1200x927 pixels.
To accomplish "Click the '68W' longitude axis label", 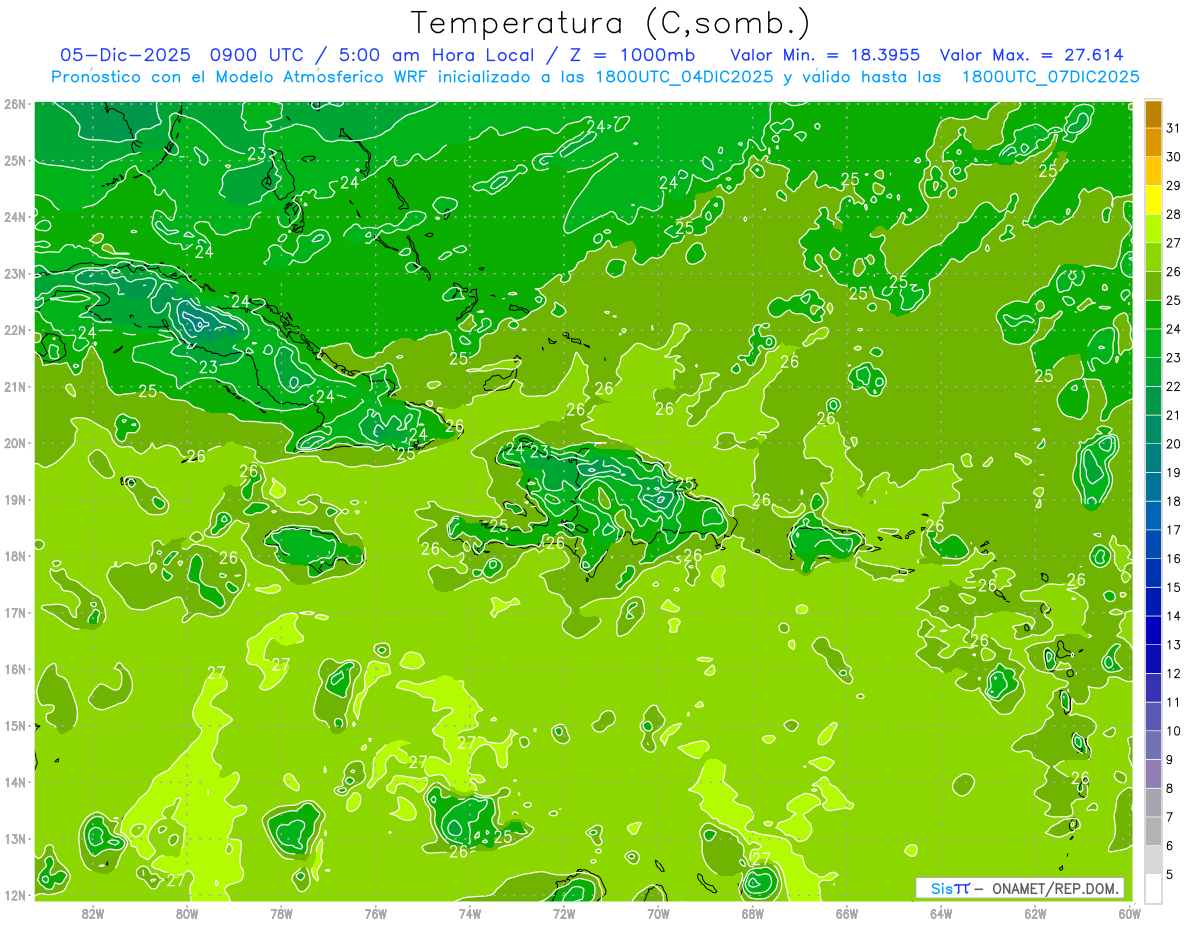I will [752, 913].
